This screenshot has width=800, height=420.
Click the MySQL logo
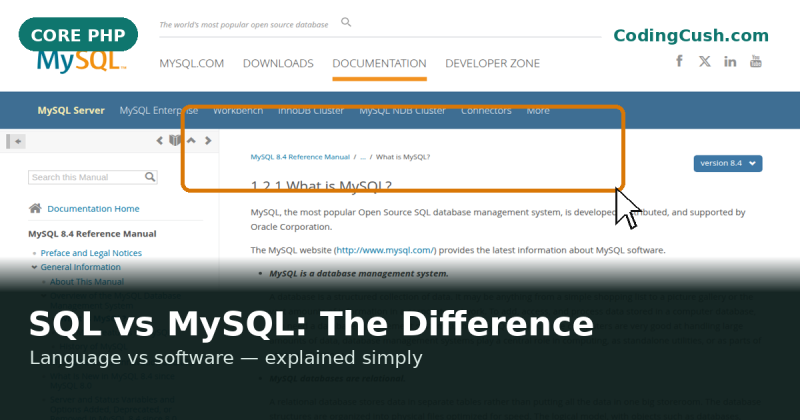pyautogui.click(x=81, y=61)
